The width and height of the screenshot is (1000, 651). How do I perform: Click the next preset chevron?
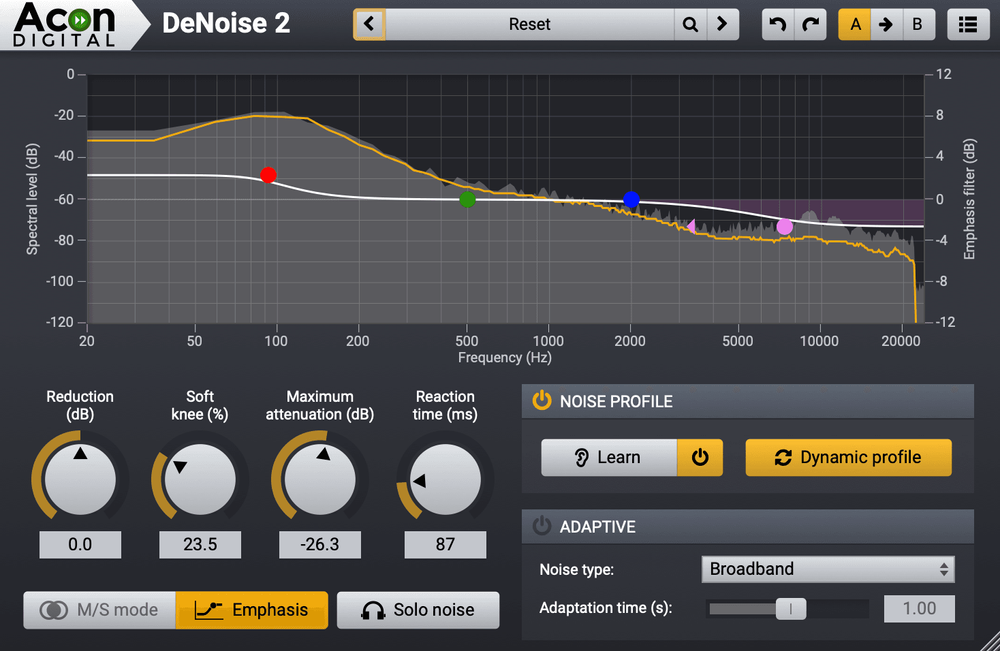723,24
